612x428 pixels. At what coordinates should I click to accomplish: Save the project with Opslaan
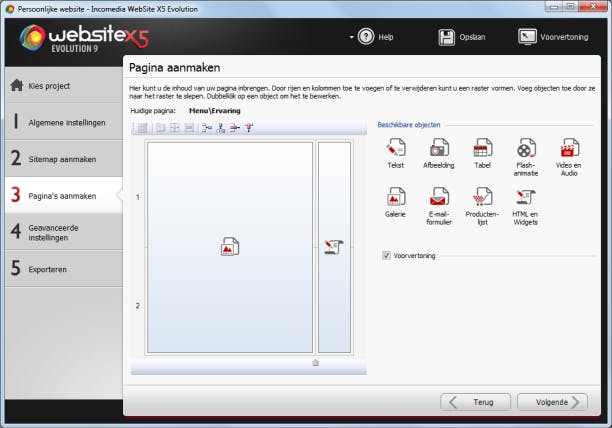(462, 37)
